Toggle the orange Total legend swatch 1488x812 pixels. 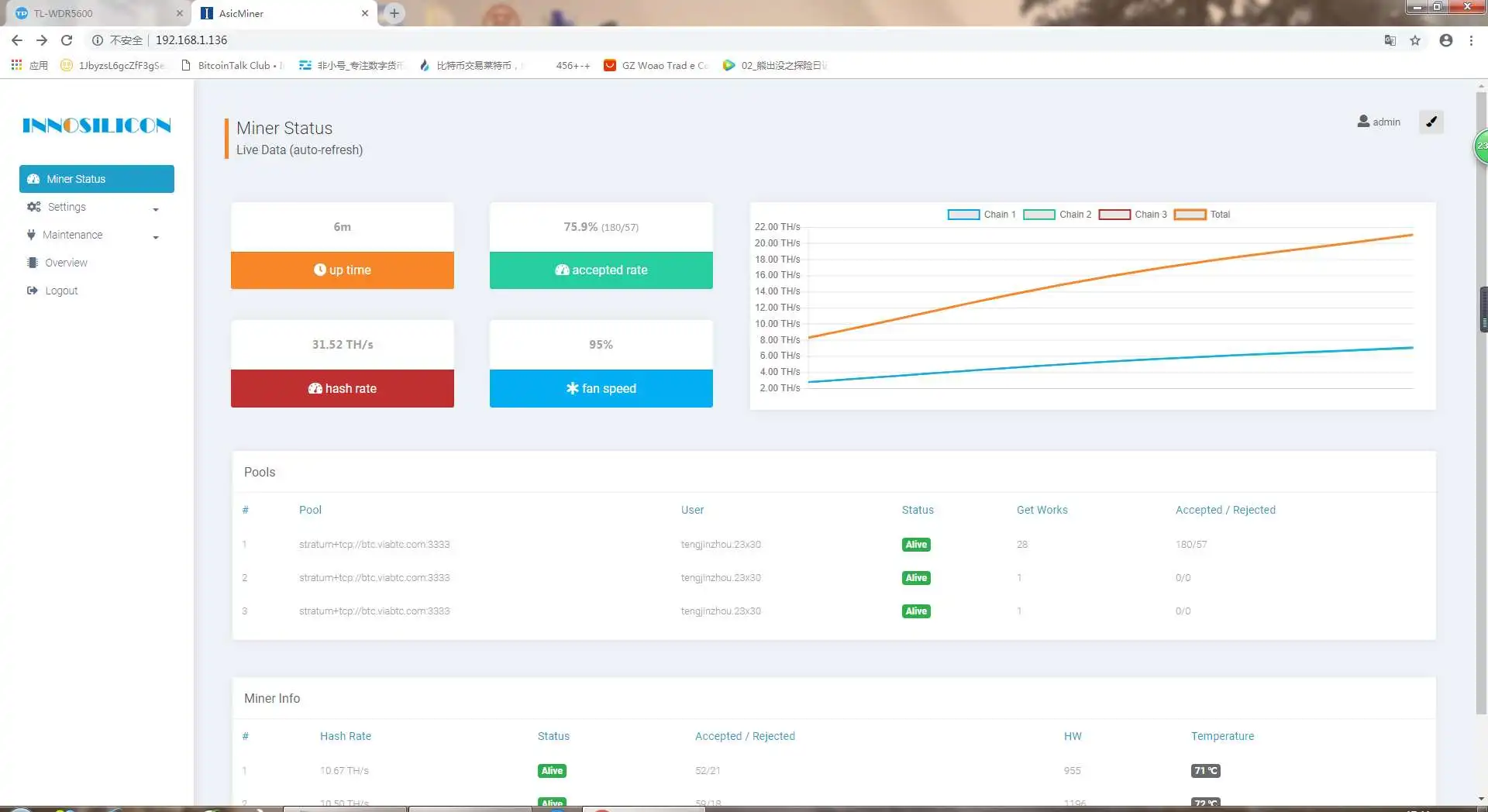[1190, 215]
